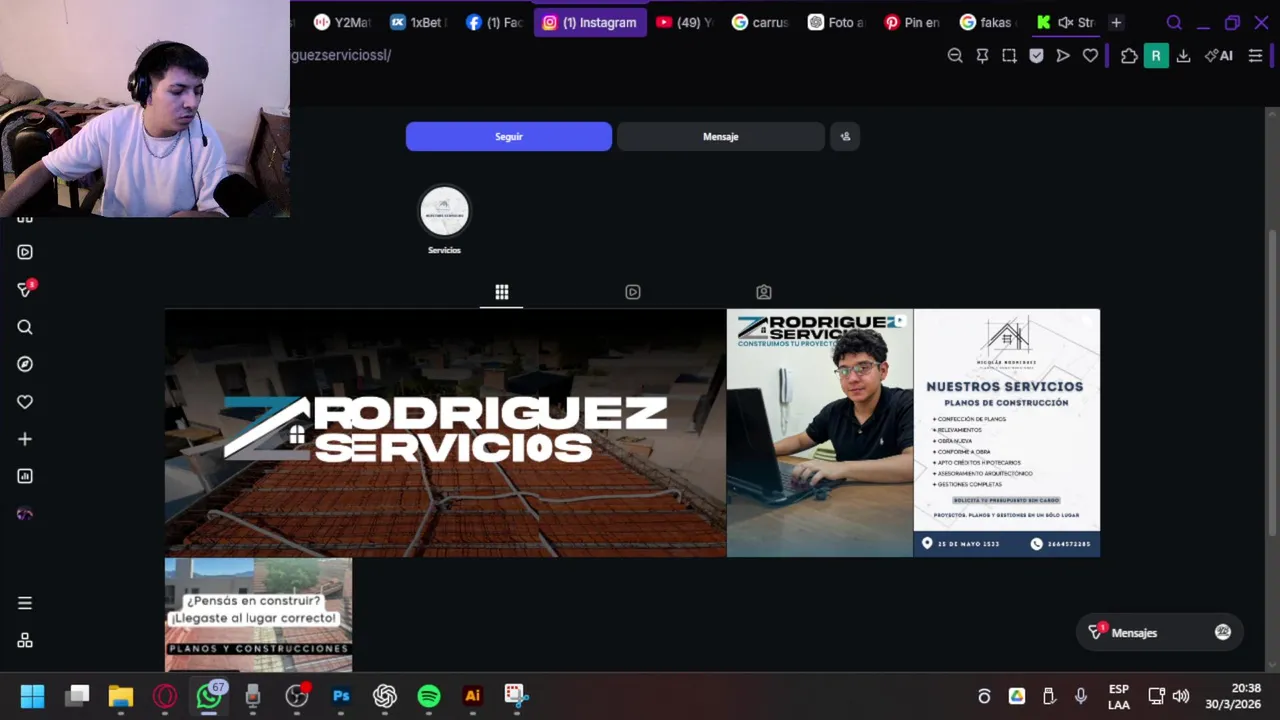Open the More hamburger menu in sidebar

tap(25, 603)
